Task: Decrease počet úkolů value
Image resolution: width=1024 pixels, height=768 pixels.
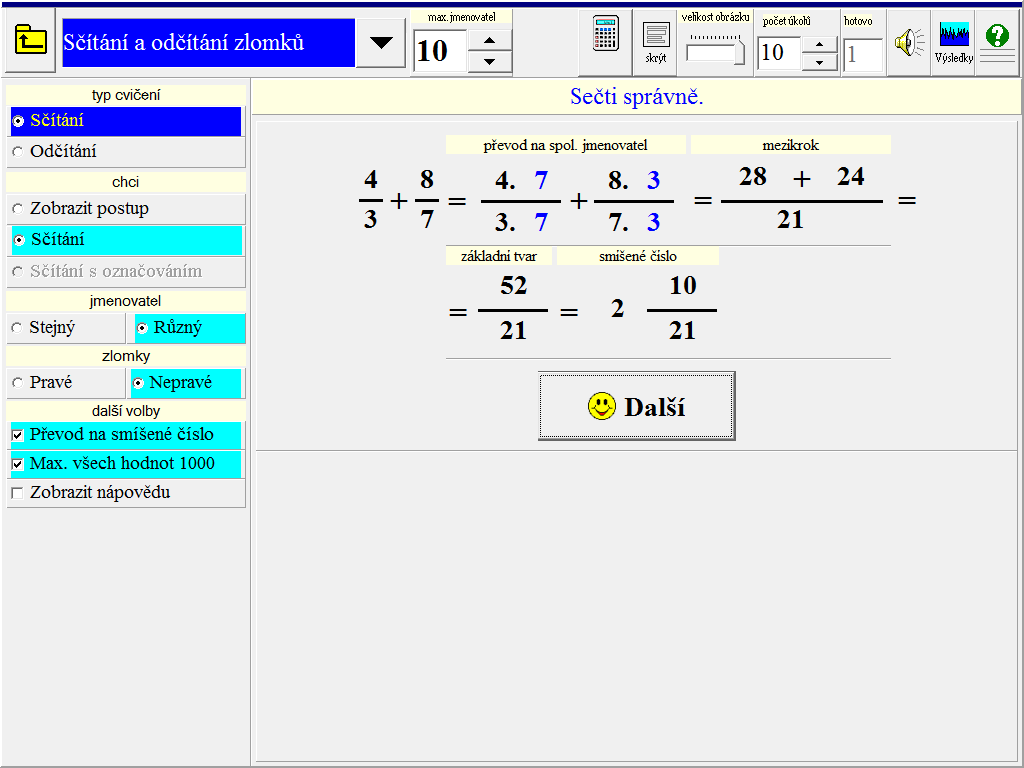Action: pos(819,63)
